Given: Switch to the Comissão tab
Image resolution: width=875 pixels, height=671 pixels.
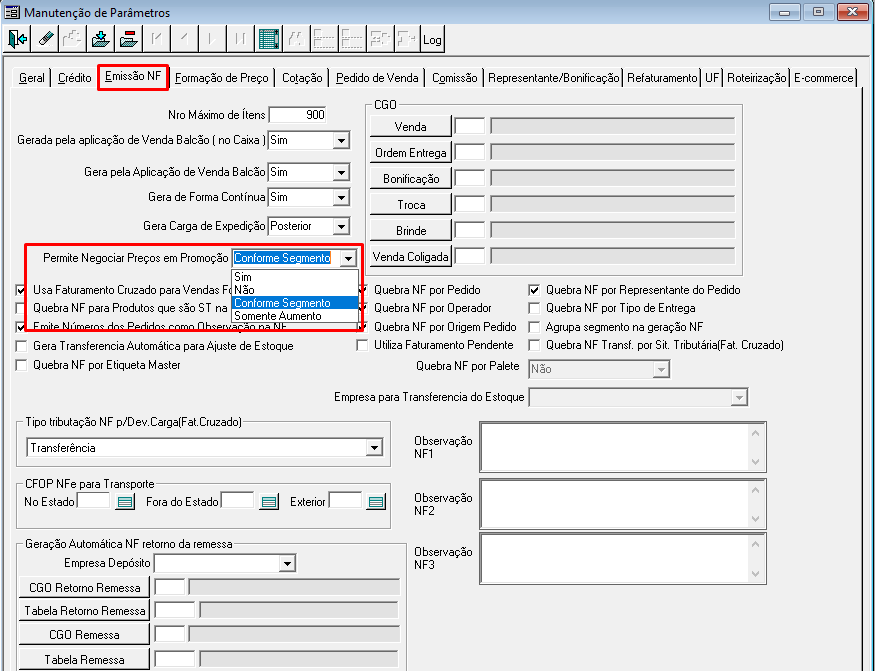Looking at the screenshot, I should click(455, 78).
